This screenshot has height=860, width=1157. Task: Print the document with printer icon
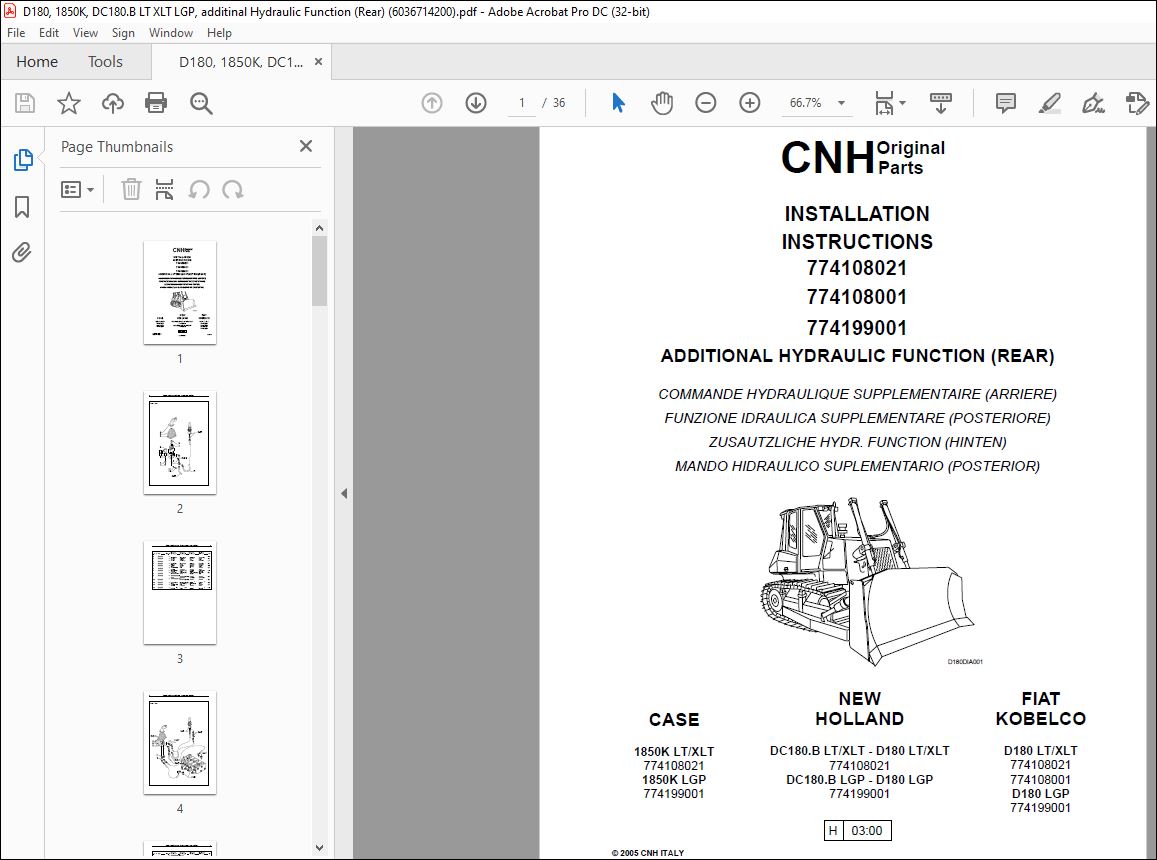coord(156,103)
